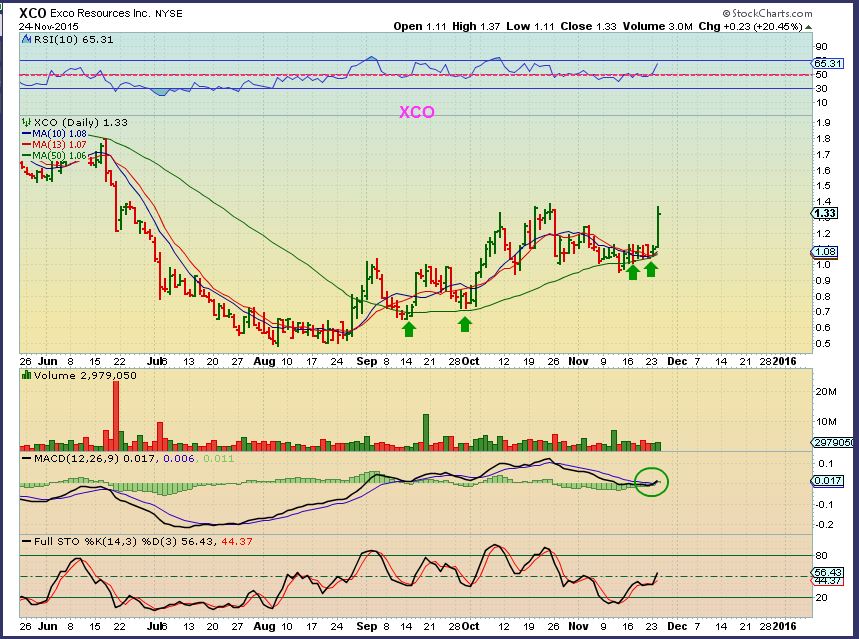Click the -0.2 MACD axis value
The width and height of the screenshot is (859, 639).
tap(824, 525)
